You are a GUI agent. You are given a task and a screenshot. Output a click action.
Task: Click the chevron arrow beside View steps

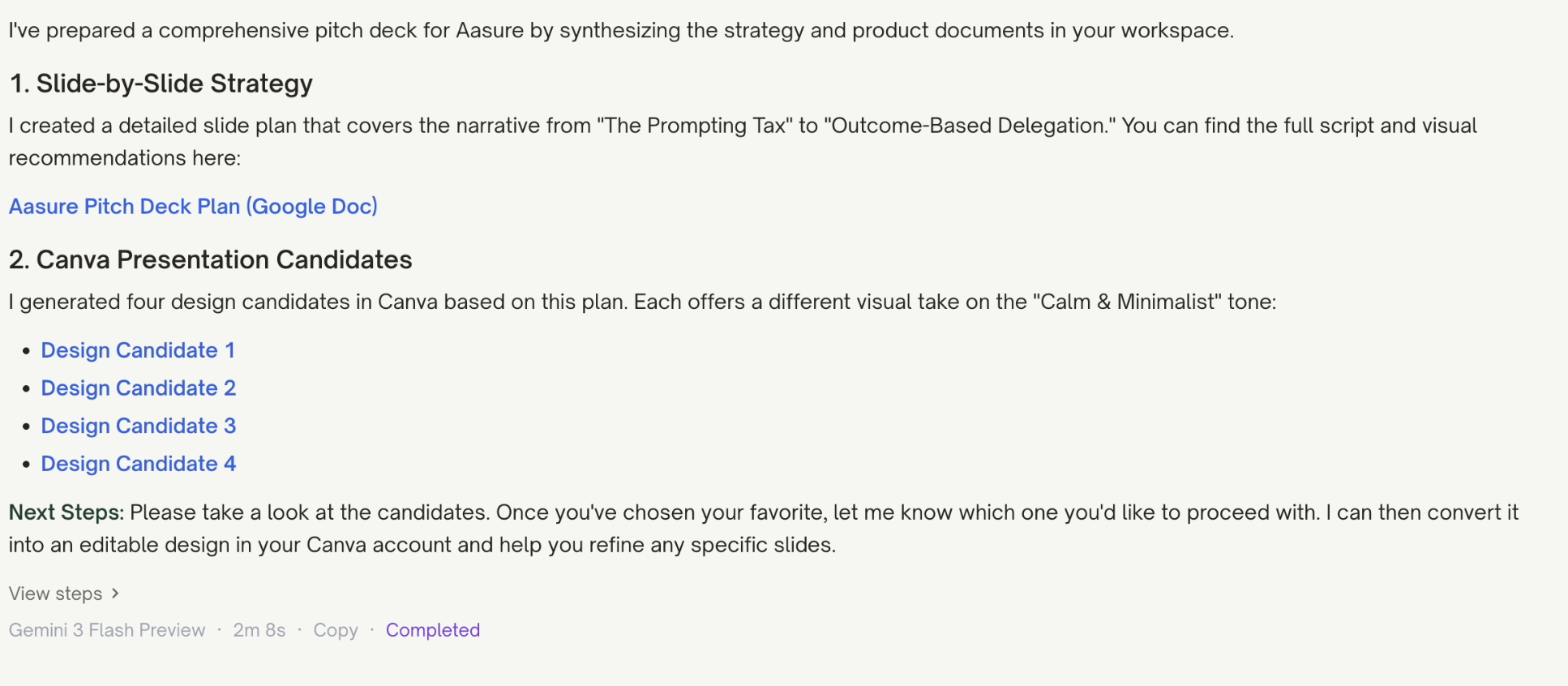pos(115,594)
